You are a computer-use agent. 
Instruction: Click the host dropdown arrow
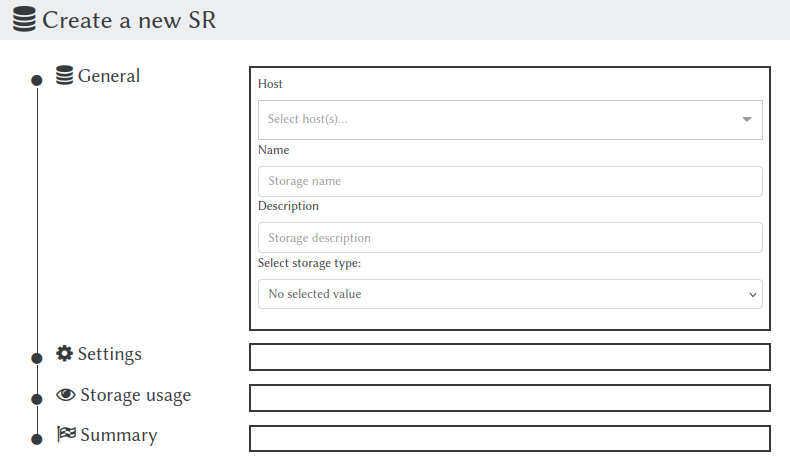[747, 119]
